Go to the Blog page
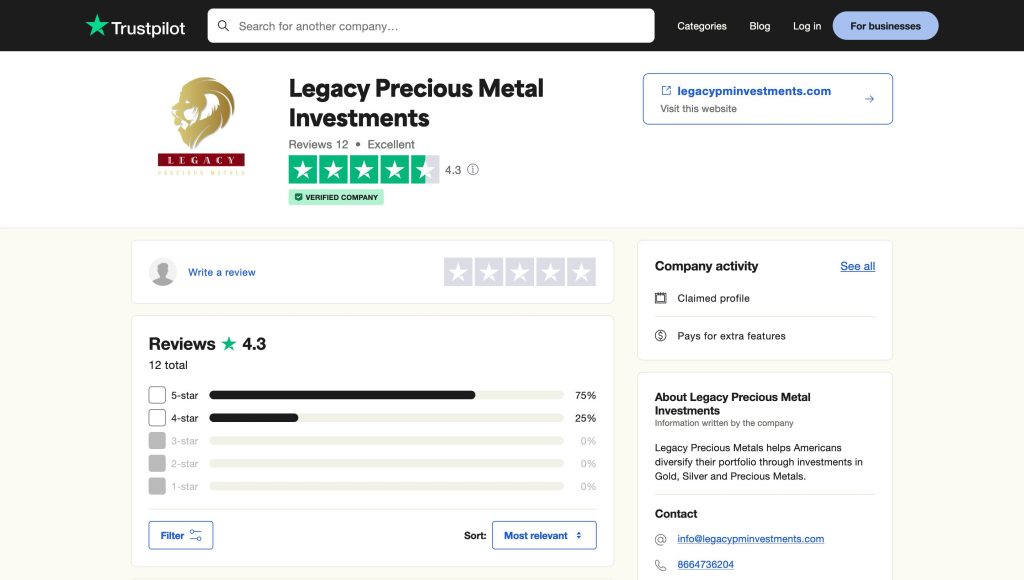The width and height of the screenshot is (1024, 580). pos(760,26)
